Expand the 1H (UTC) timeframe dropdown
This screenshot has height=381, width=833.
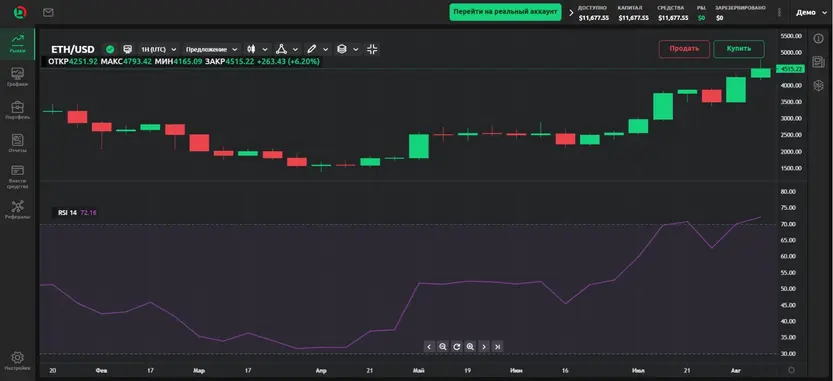(x=158, y=49)
